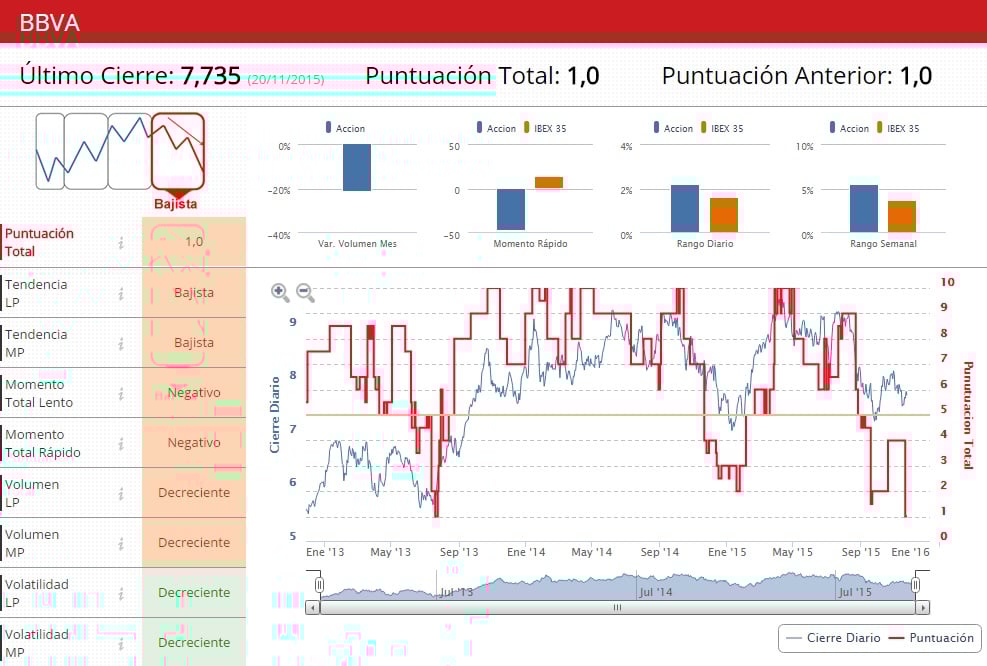Toggle Cierre Diario series in chart legend

coord(833,638)
